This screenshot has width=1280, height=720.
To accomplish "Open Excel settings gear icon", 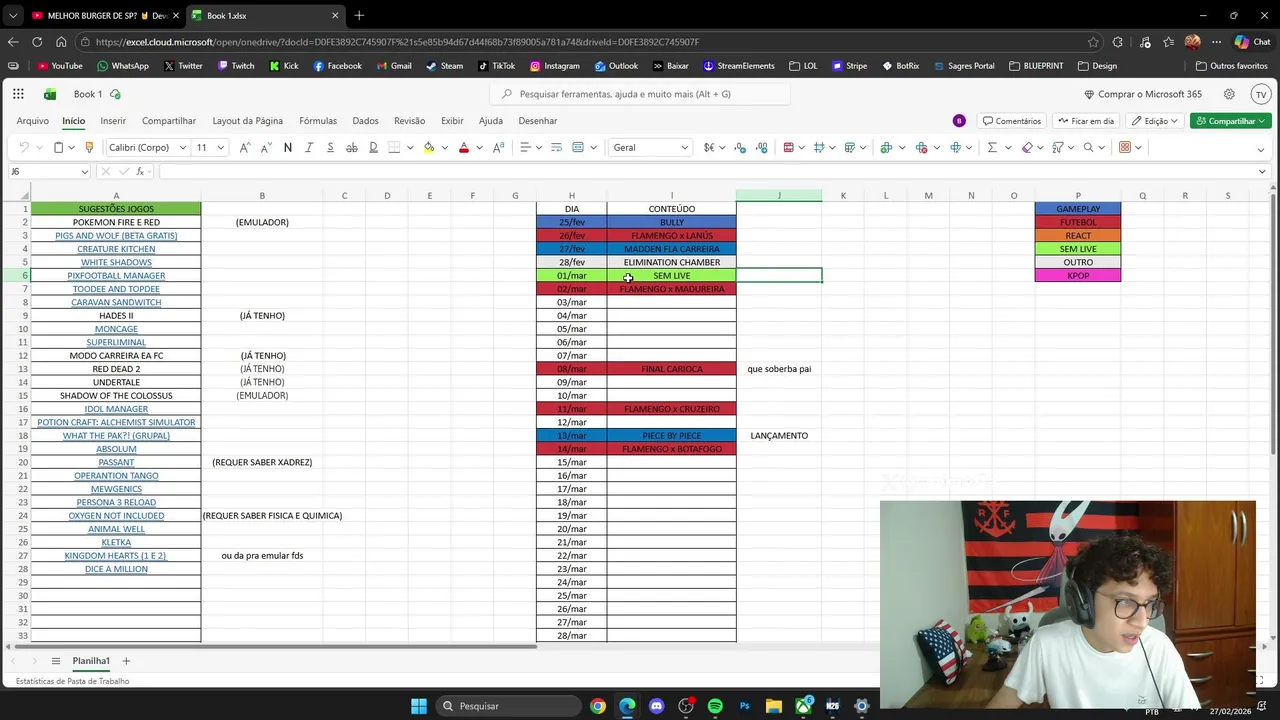I will [1229, 94].
